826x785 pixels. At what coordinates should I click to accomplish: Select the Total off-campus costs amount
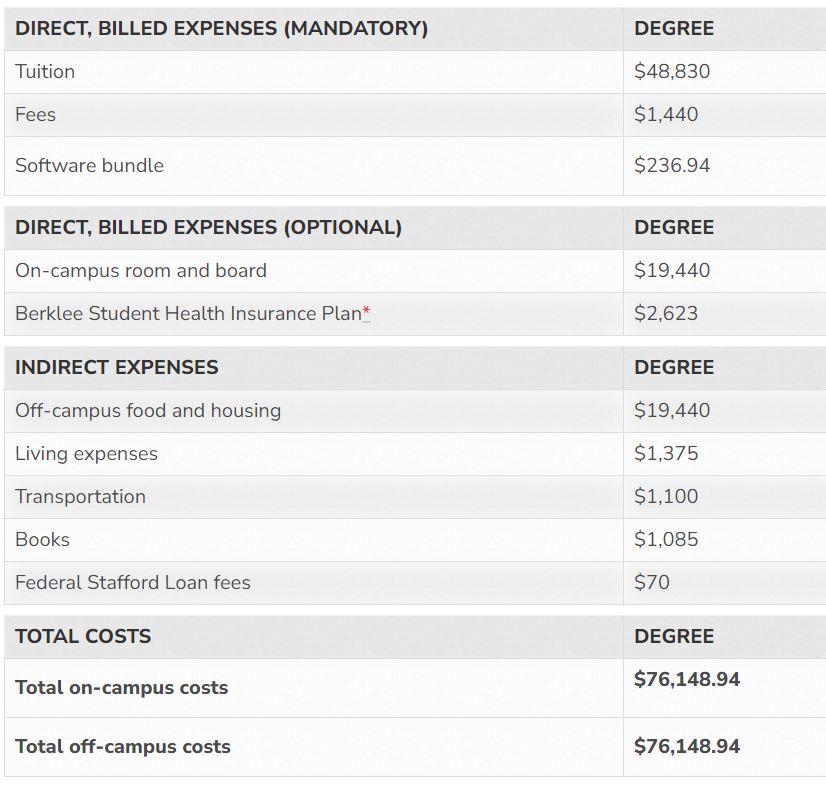(x=687, y=747)
